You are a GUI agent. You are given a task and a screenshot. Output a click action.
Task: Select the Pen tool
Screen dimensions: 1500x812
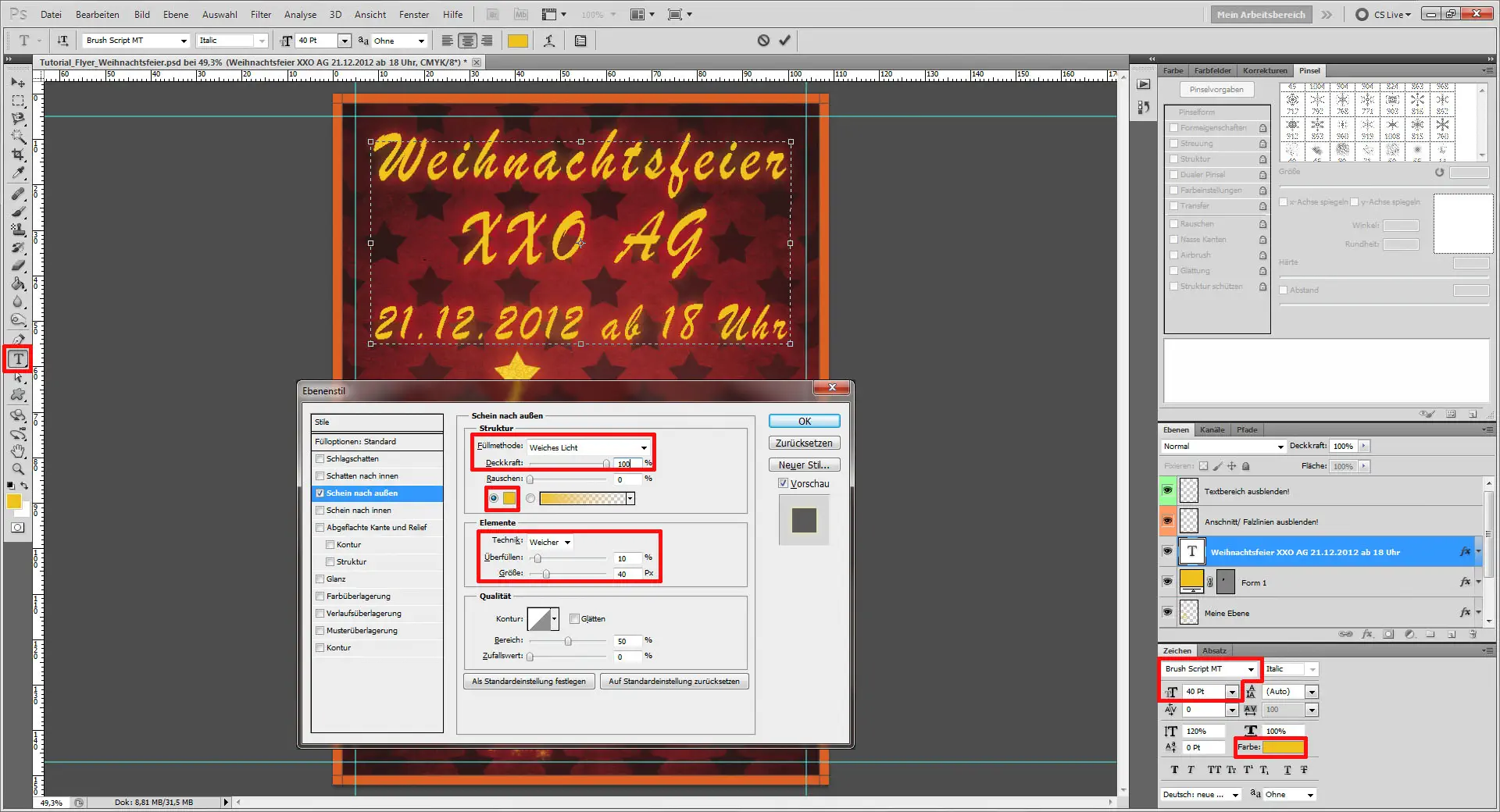pos(18,340)
